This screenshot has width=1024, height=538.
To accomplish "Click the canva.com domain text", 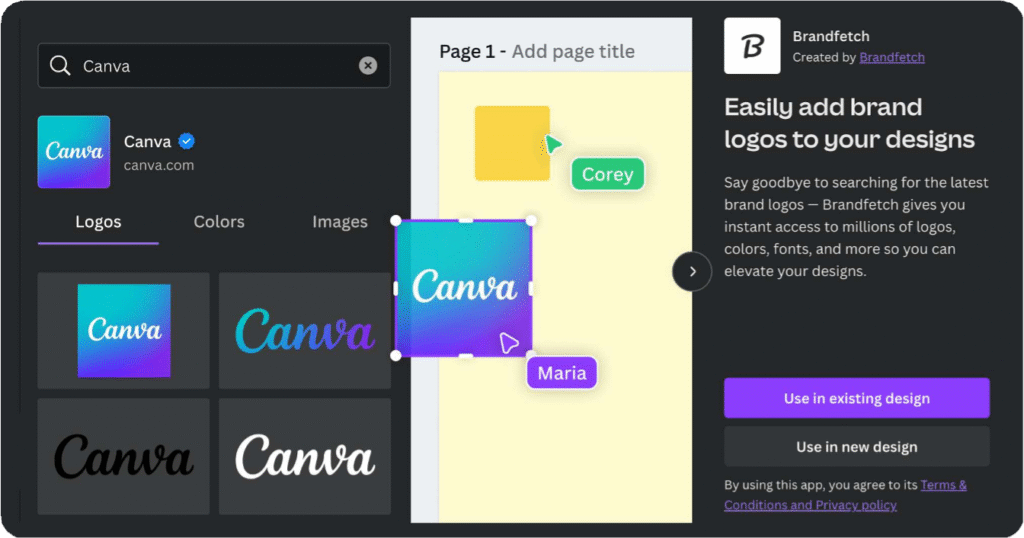I will pos(159,165).
